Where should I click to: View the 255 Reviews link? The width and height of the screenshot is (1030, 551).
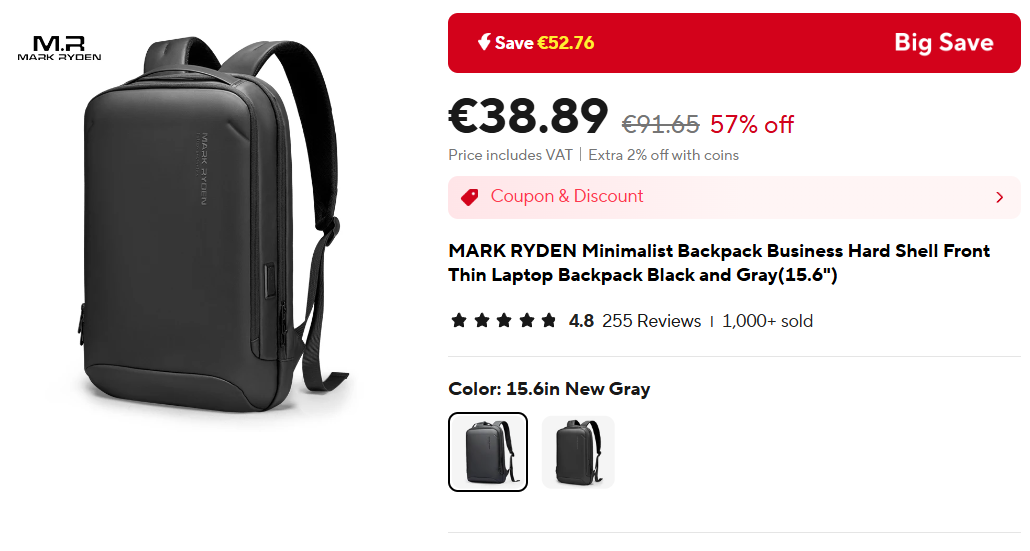[x=652, y=321]
